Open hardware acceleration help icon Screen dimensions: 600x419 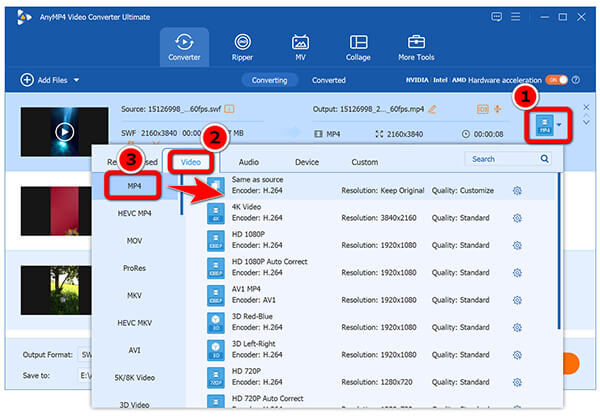pyautogui.click(x=576, y=80)
